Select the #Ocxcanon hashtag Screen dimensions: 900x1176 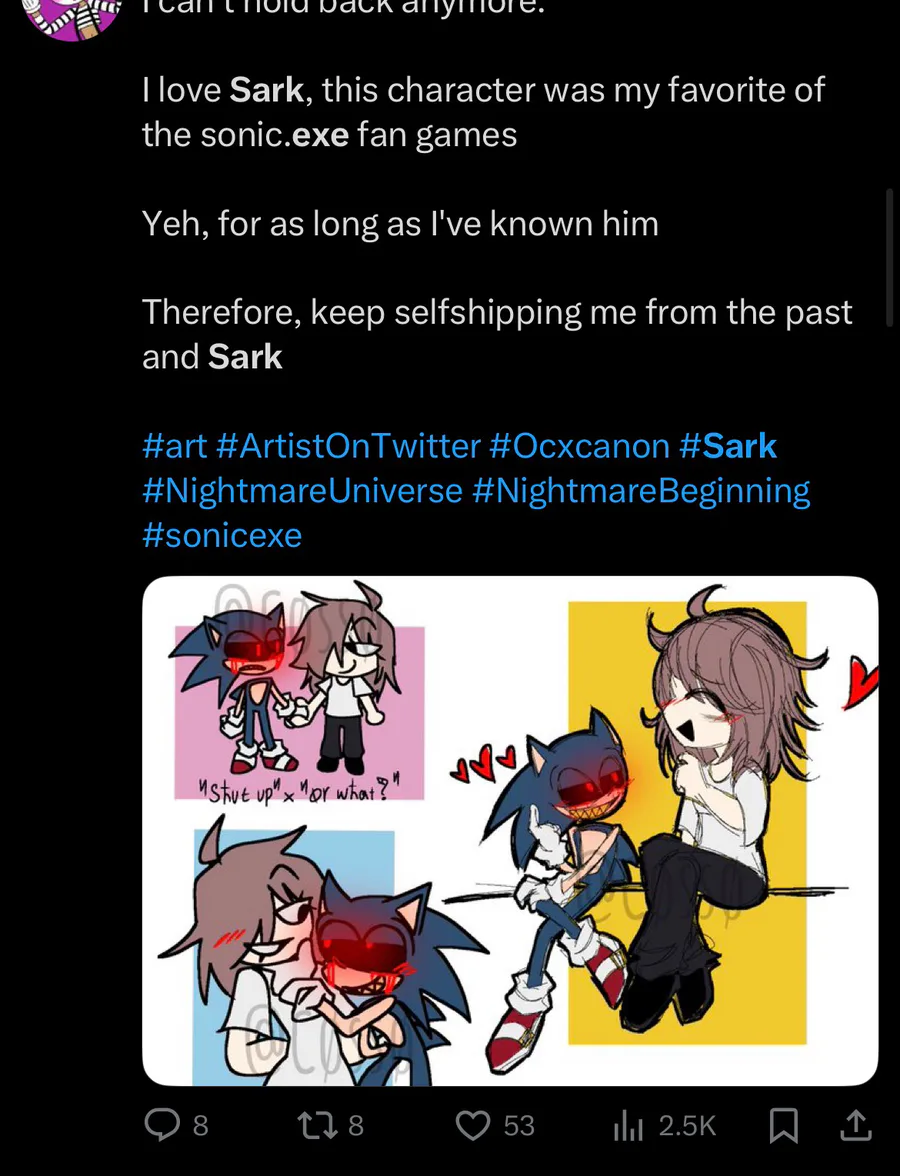(x=579, y=446)
